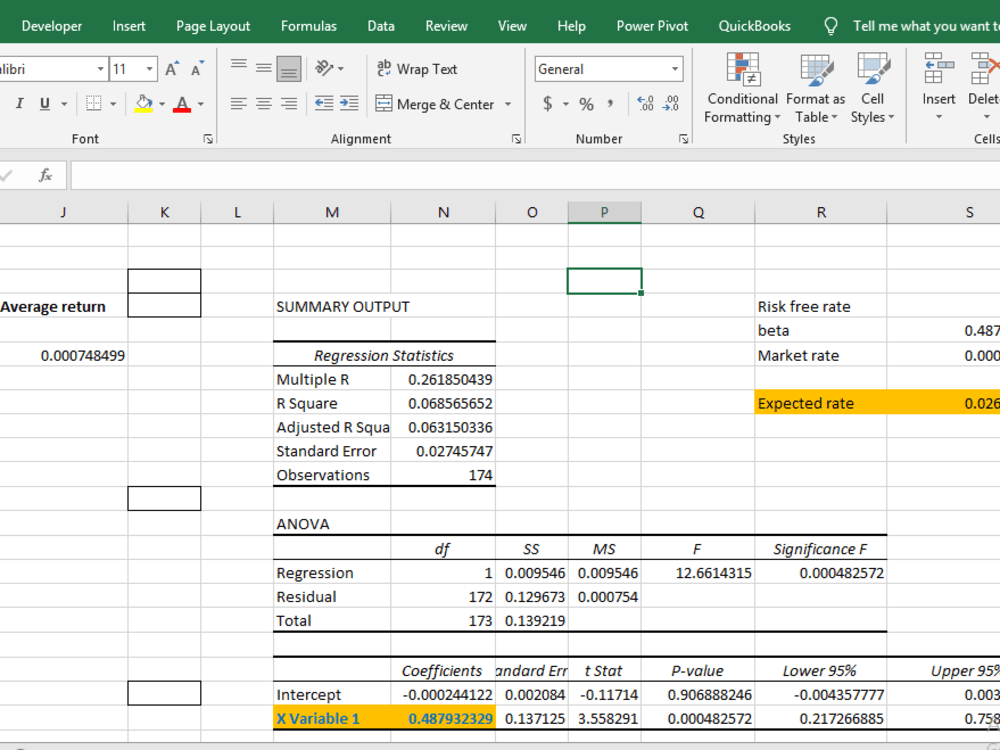The image size is (1000, 750).
Task: Open the General number format combo box
Action: point(608,69)
